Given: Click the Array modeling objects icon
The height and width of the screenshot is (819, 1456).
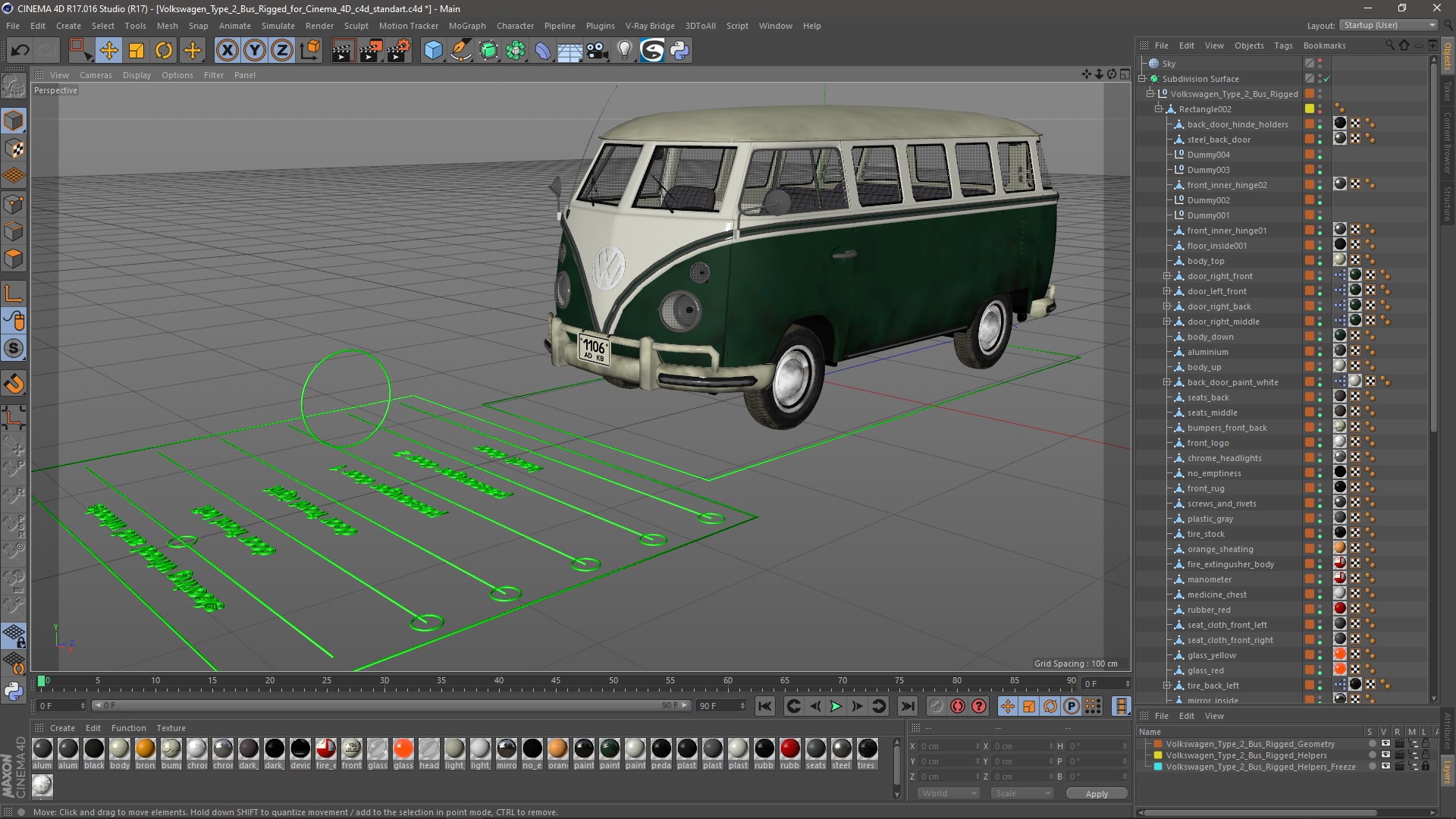Looking at the screenshot, I should [516, 51].
